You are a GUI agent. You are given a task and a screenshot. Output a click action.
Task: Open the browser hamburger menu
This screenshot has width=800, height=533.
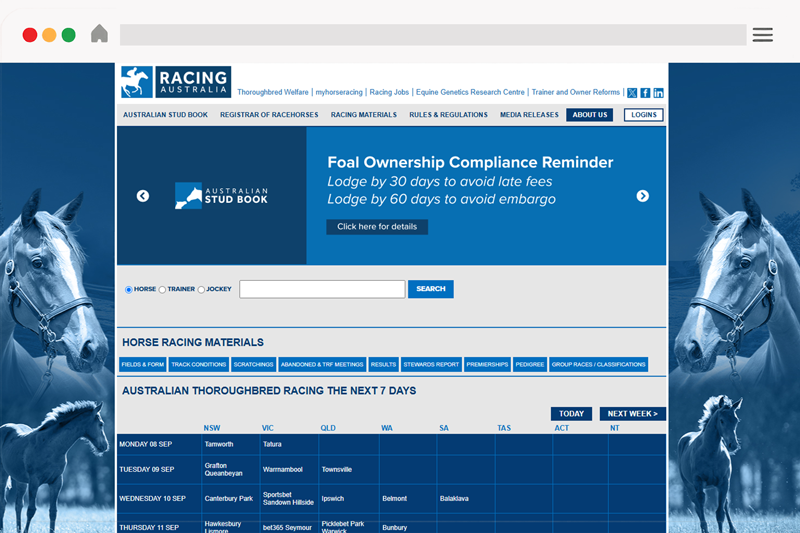tap(762, 35)
